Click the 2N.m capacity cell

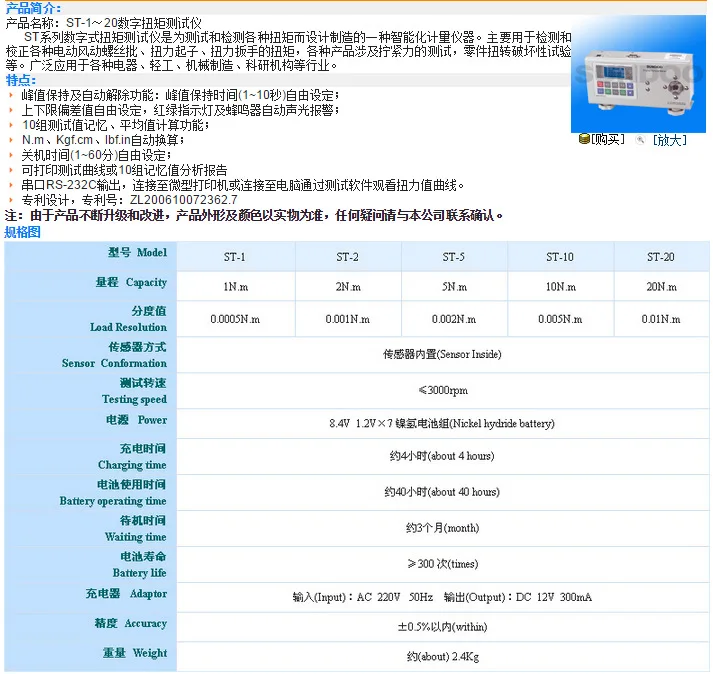click(x=348, y=287)
